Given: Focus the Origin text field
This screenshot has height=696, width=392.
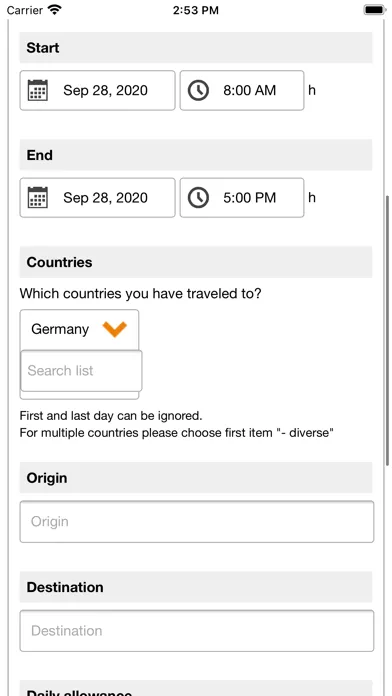Looking at the screenshot, I should click(x=197, y=522).
